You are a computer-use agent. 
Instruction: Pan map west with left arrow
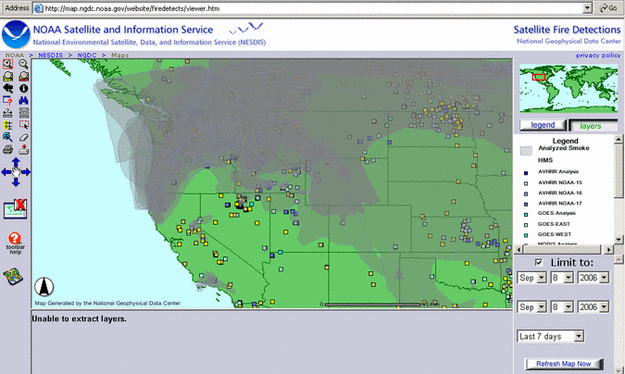coord(6,172)
